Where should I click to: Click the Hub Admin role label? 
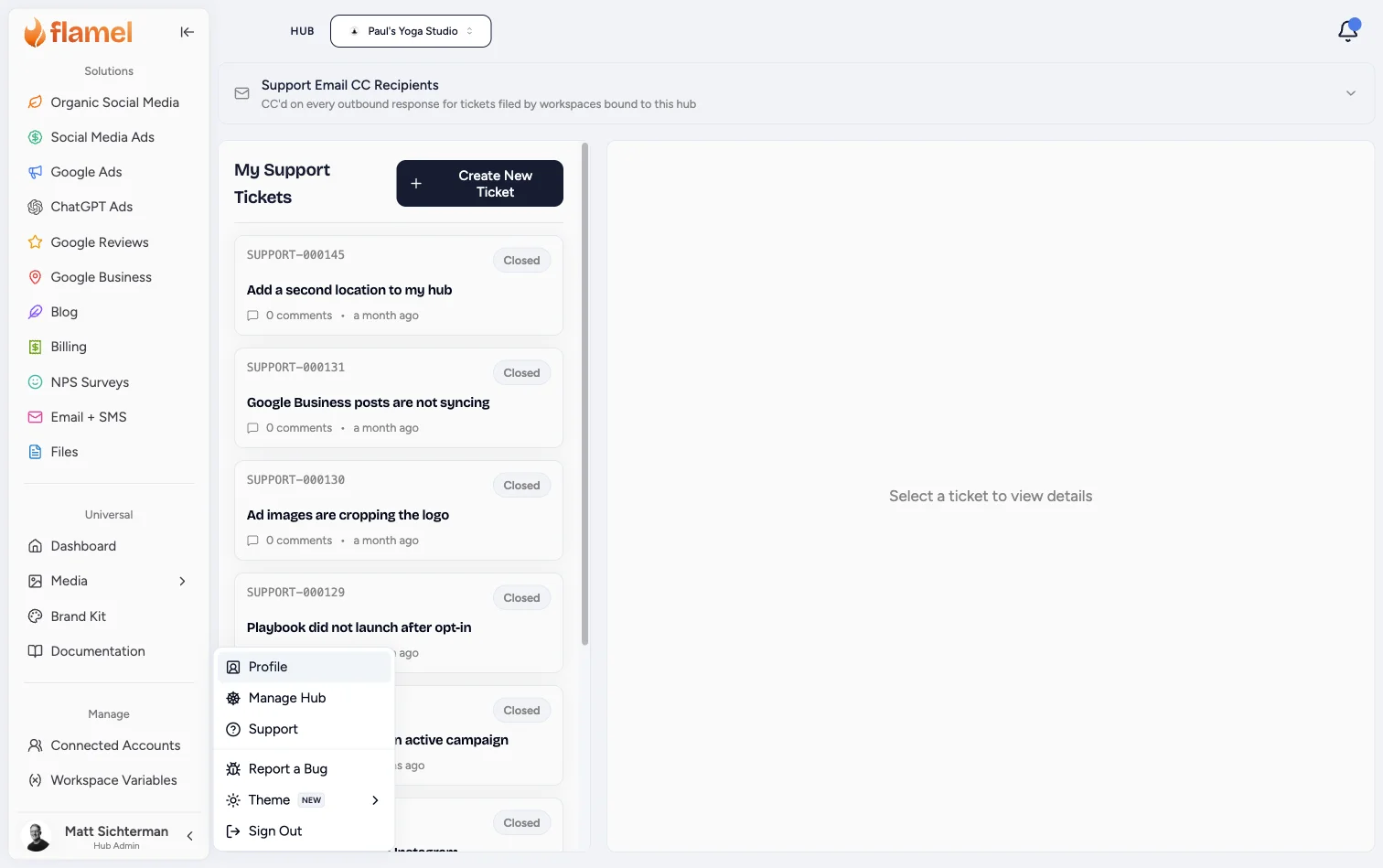[x=116, y=846]
